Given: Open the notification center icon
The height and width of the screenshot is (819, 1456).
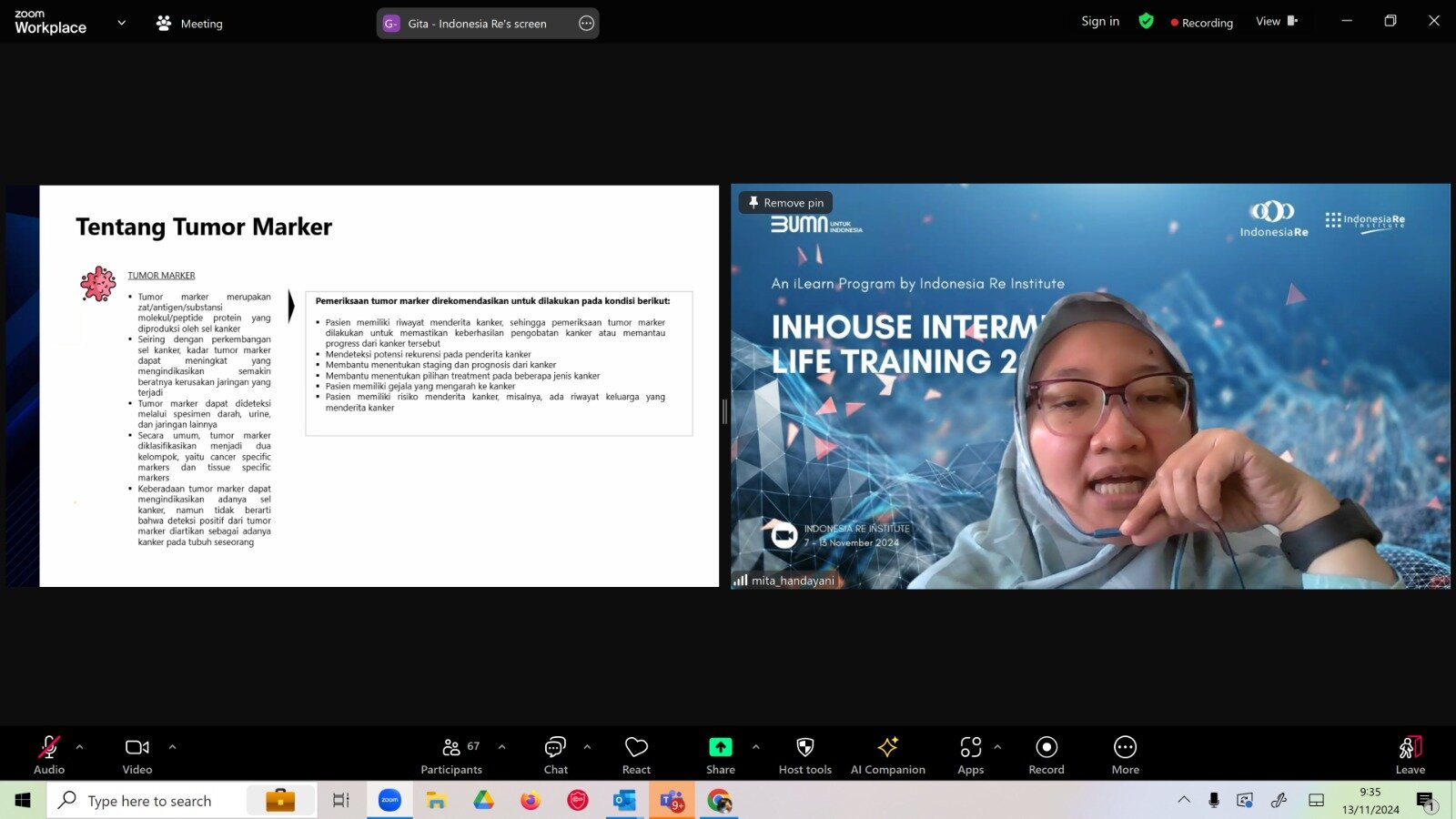Looking at the screenshot, I should click(1426, 802).
